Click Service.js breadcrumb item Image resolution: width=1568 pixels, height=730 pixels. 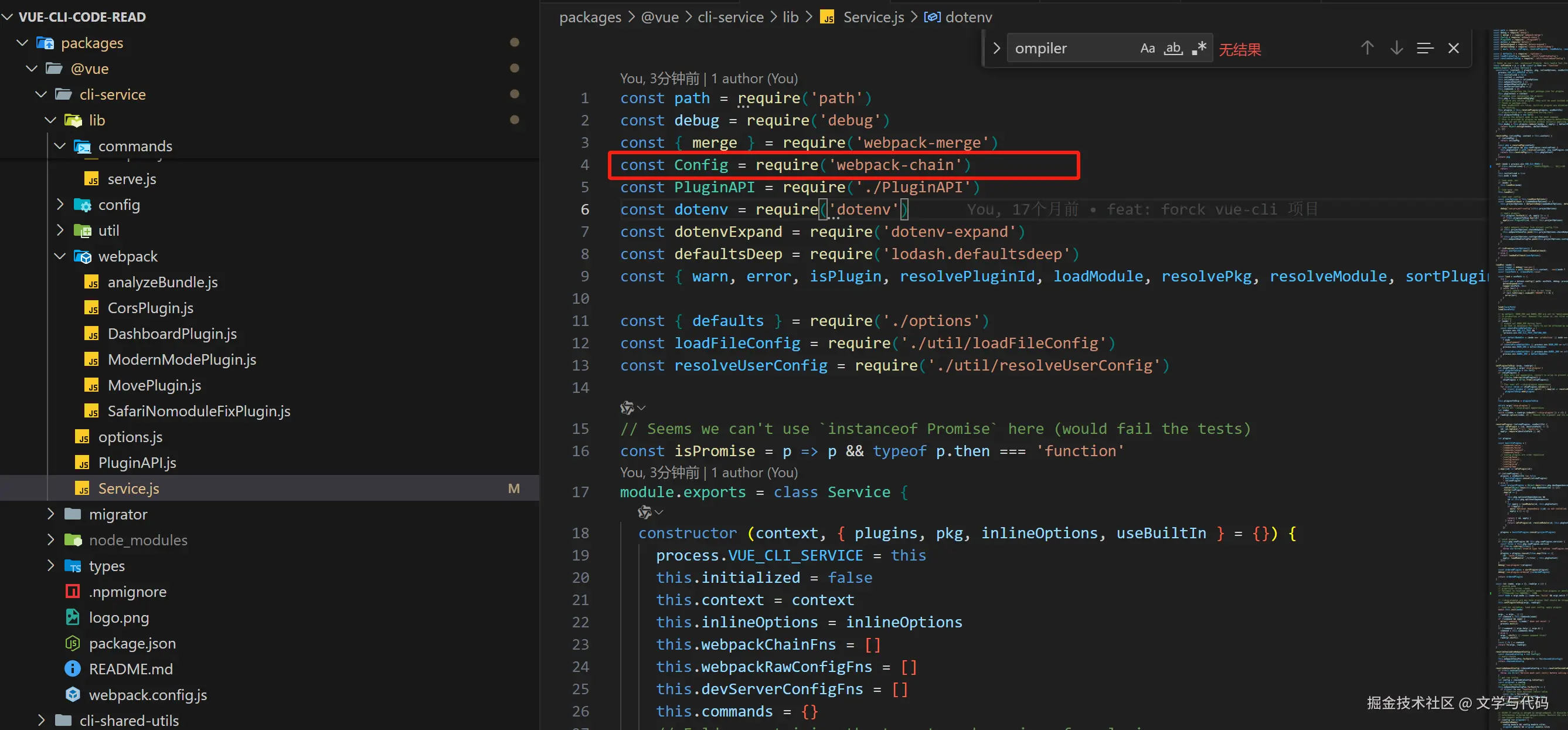873,17
